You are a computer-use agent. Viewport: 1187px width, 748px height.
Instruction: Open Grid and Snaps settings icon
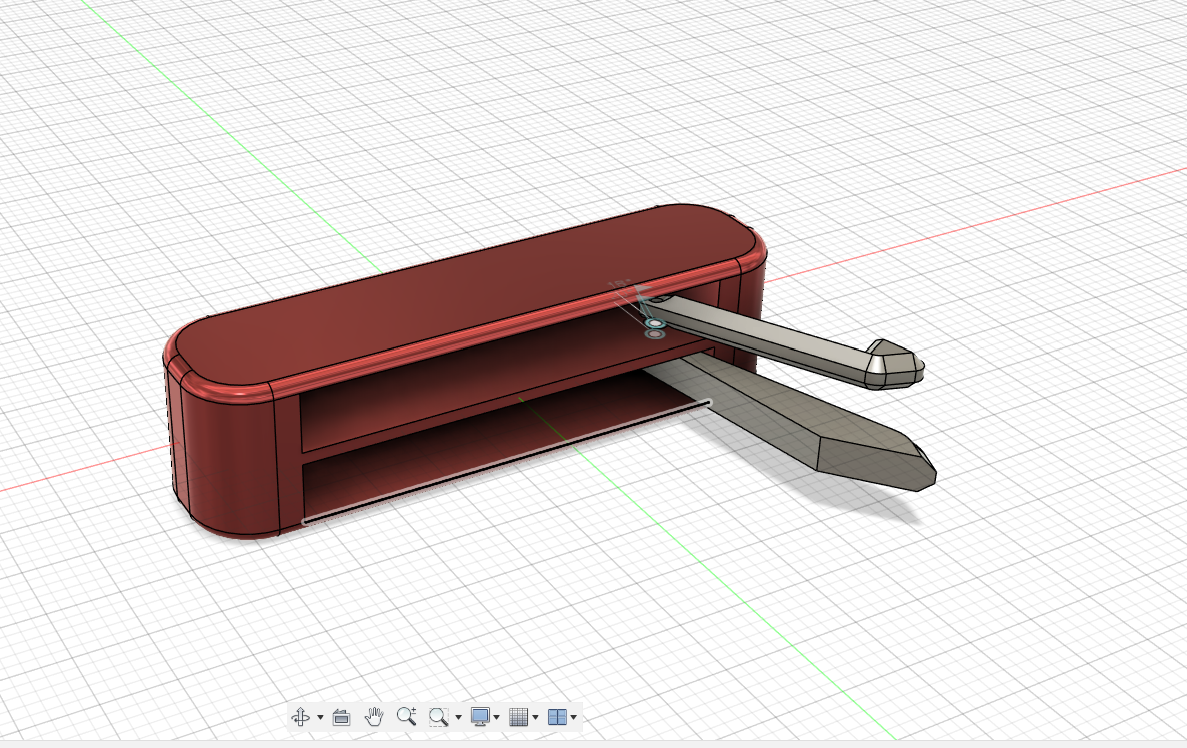tap(519, 716)
